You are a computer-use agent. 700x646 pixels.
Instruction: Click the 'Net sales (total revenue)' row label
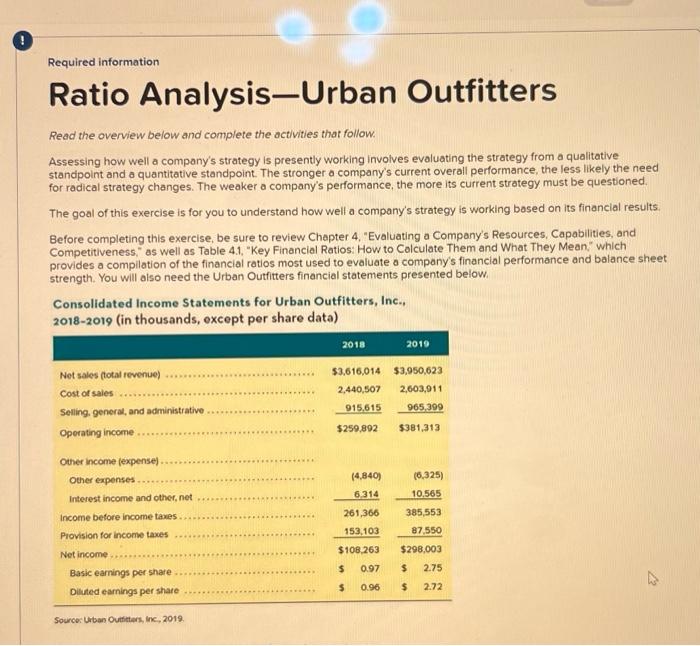[x=110, y=375]
